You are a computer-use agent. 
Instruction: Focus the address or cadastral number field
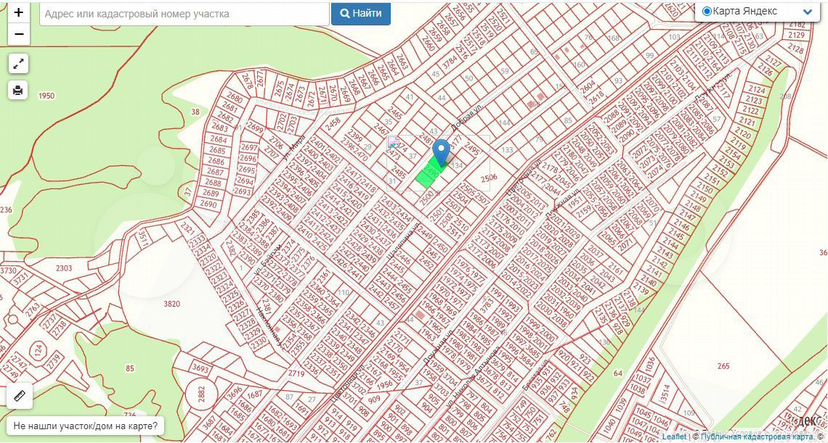184,14
